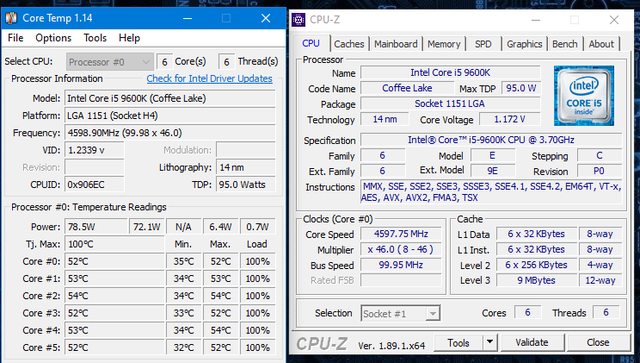
Task: Close the Core Temp window
Action: coord(266,18)
